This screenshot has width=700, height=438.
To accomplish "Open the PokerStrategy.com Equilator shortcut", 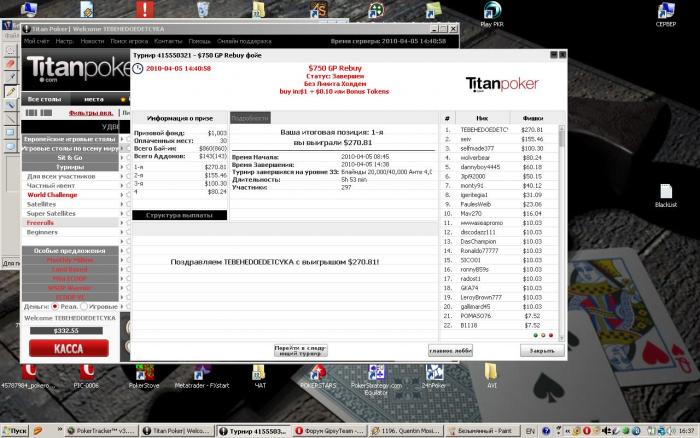I will click(376, 380).
